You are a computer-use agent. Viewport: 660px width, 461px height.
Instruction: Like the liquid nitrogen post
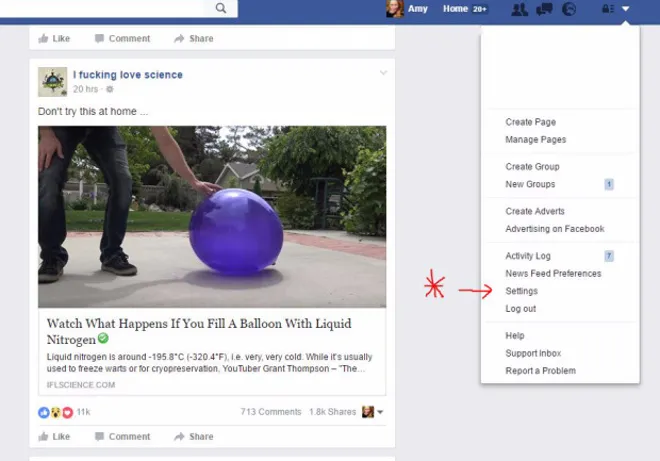[54, 437]
